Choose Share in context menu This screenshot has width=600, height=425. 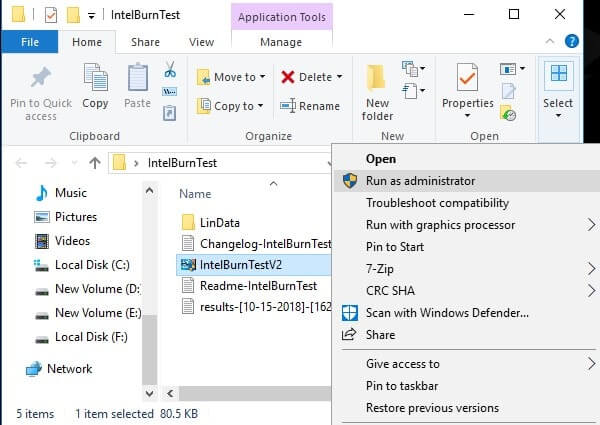click(467, 335)
